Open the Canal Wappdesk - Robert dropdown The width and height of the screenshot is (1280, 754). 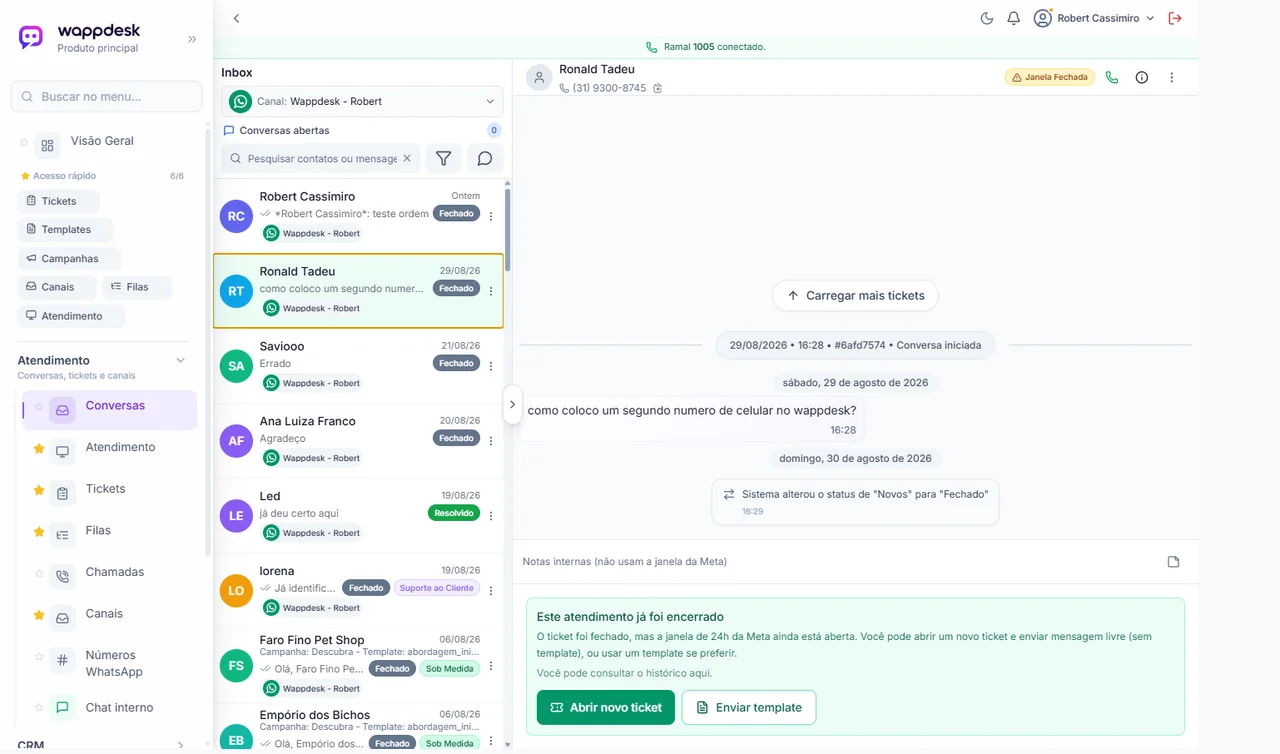point(362,101)
